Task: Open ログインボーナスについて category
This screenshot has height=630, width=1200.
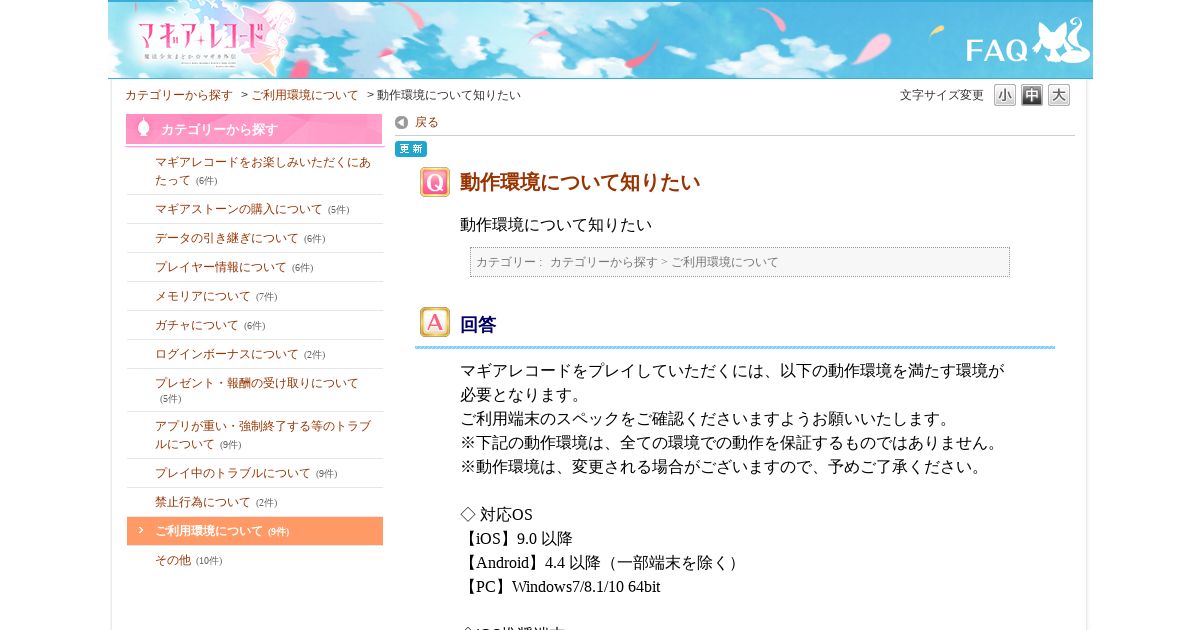Action: pyautogui.click(x=227, y=354)
